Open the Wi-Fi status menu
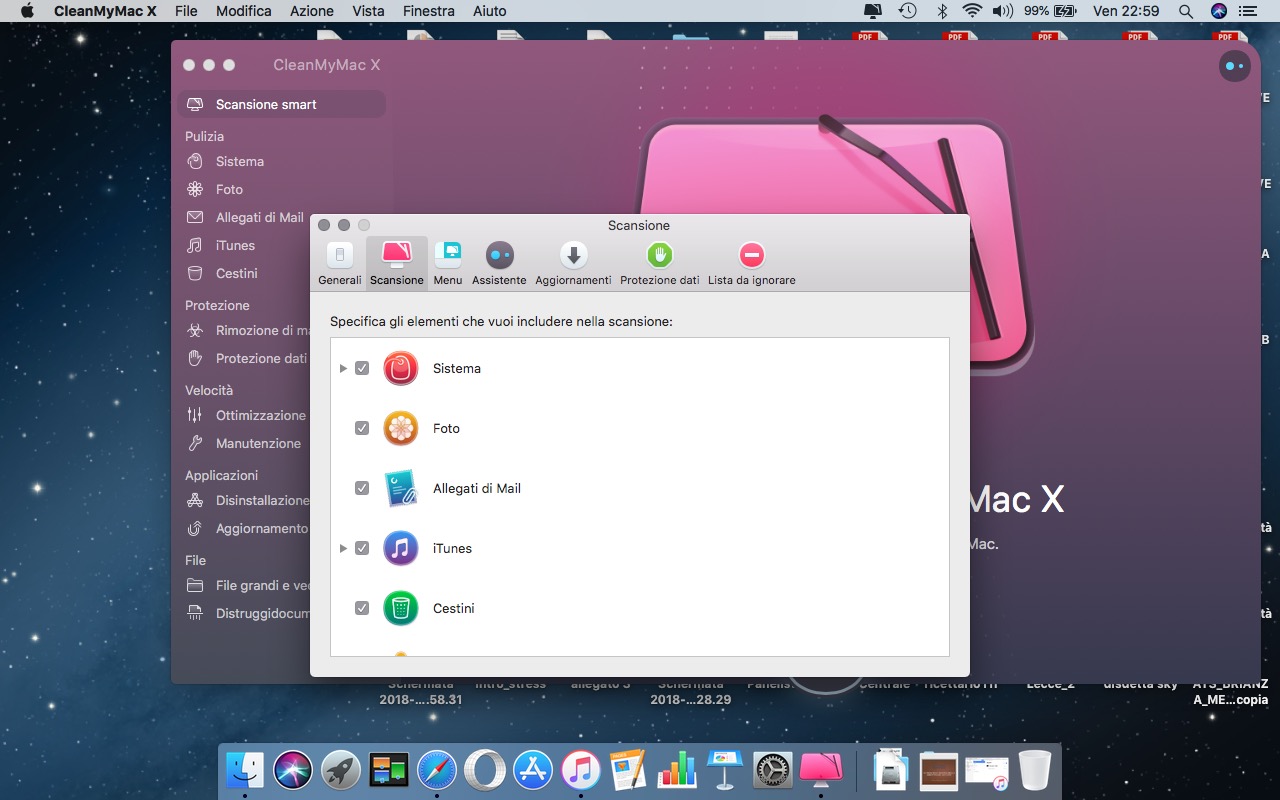 (x=972, y=11)
